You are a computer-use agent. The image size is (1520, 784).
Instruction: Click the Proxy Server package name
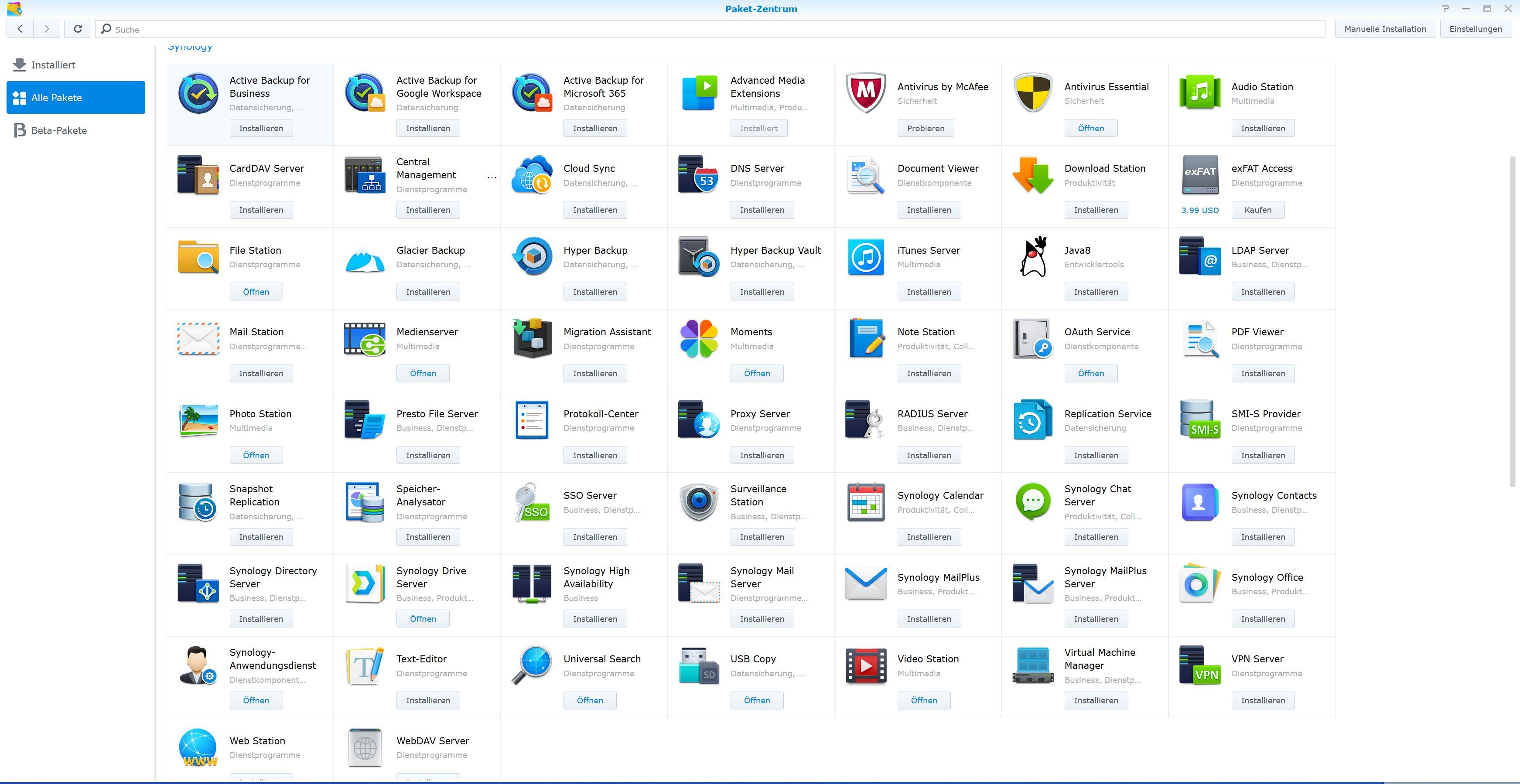759,414
